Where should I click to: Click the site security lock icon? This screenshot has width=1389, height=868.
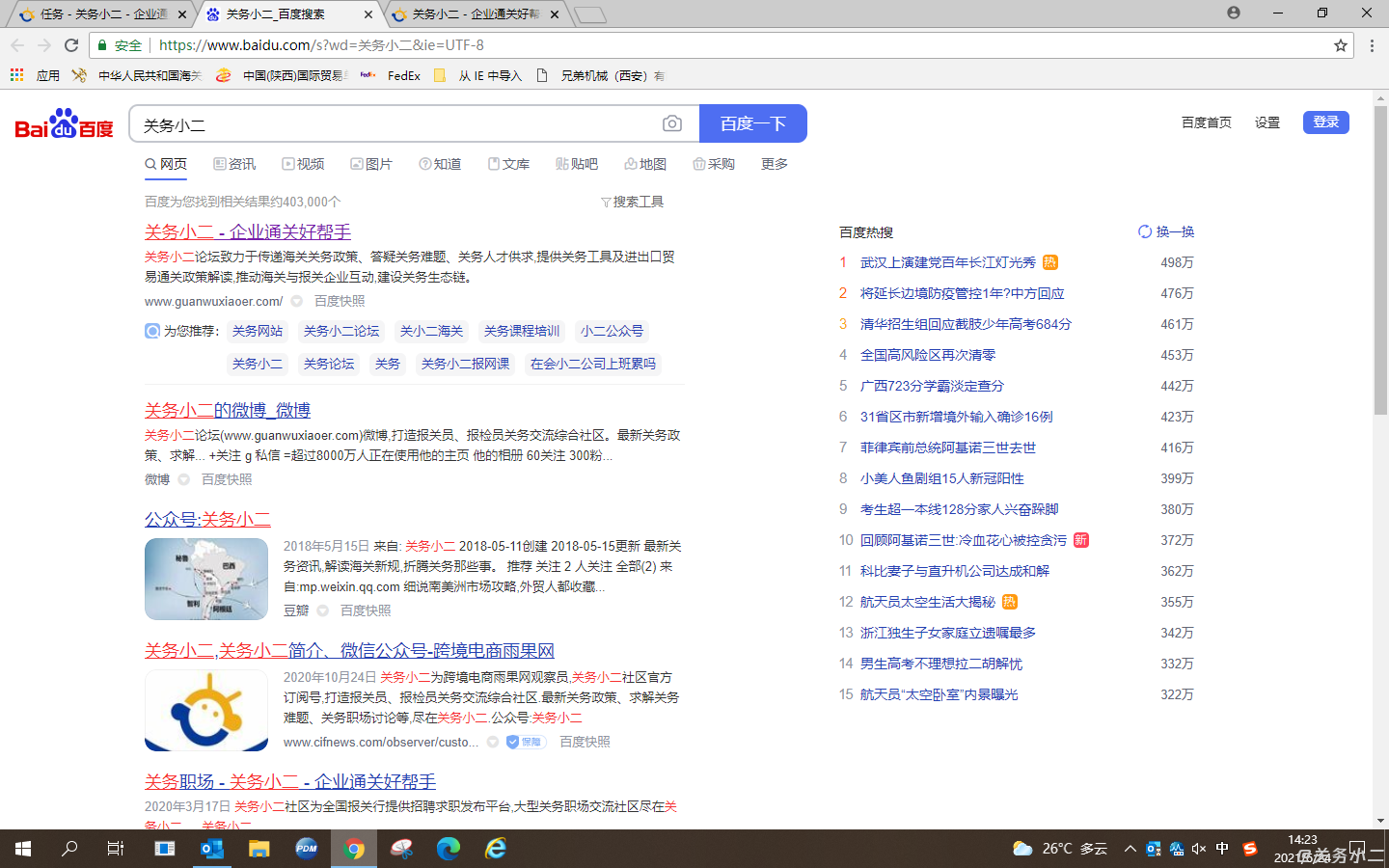[x=102, y=45]
